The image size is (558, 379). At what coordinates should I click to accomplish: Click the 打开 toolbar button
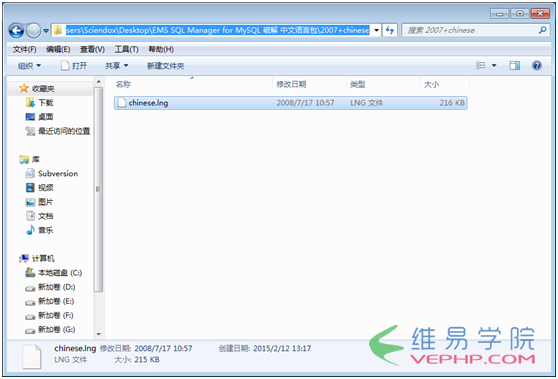[x=74, y=66]
